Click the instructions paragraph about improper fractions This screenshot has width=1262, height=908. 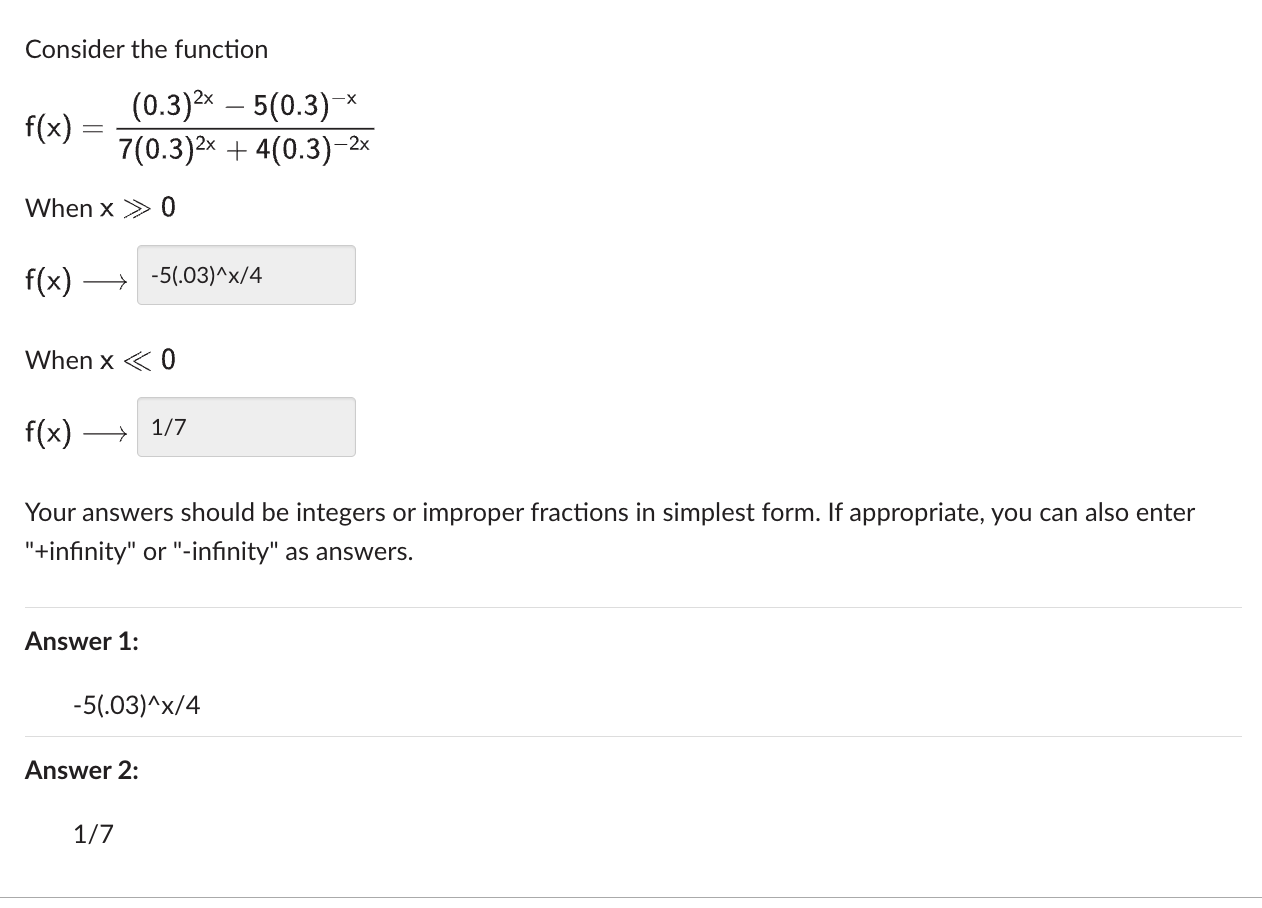click(x=610, y=530)
